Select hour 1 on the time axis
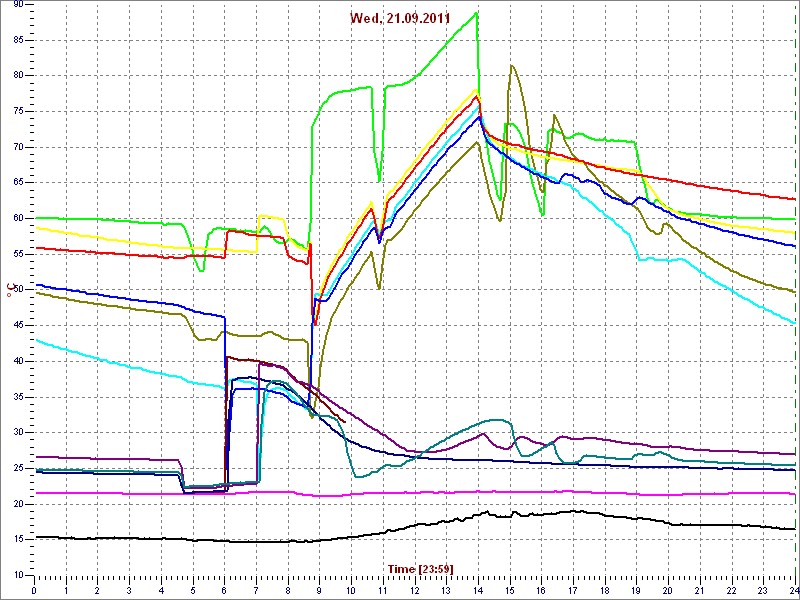800x600 pixels. coord(66,590)
